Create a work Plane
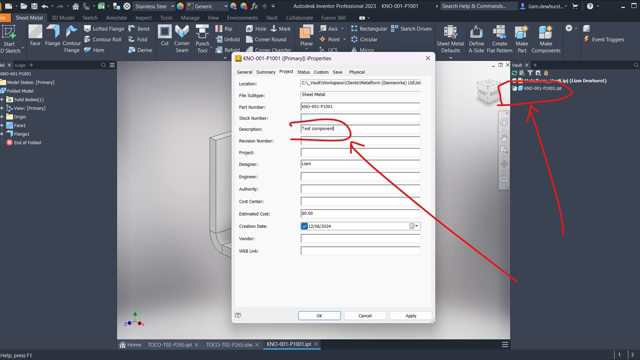 tap(306, 36)
